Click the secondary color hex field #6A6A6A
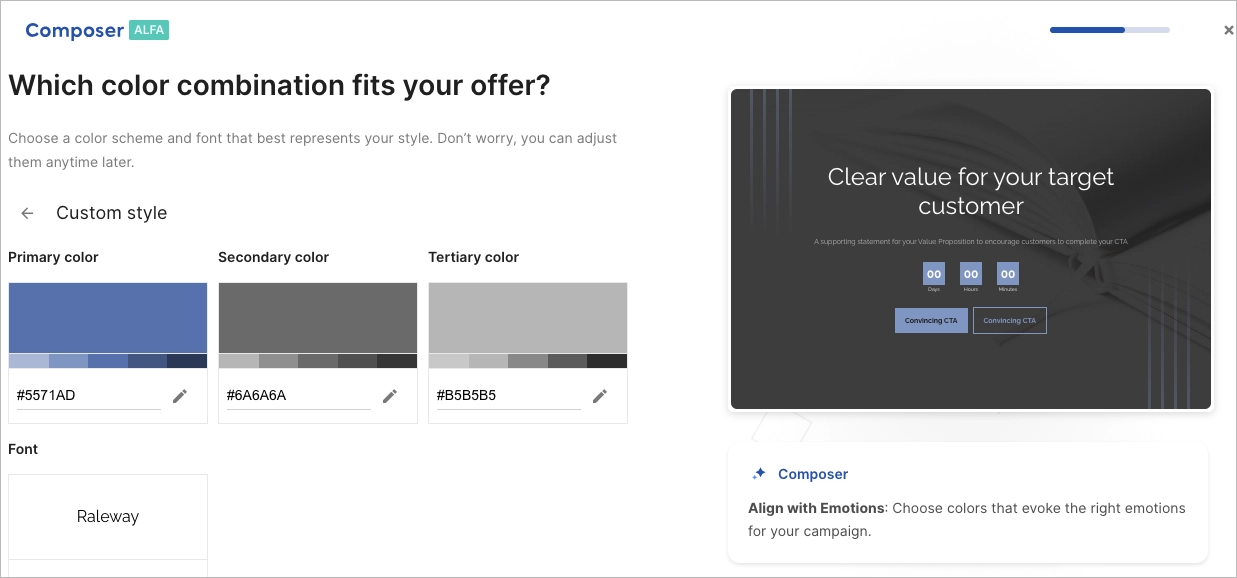 click(x=298, y=395)
